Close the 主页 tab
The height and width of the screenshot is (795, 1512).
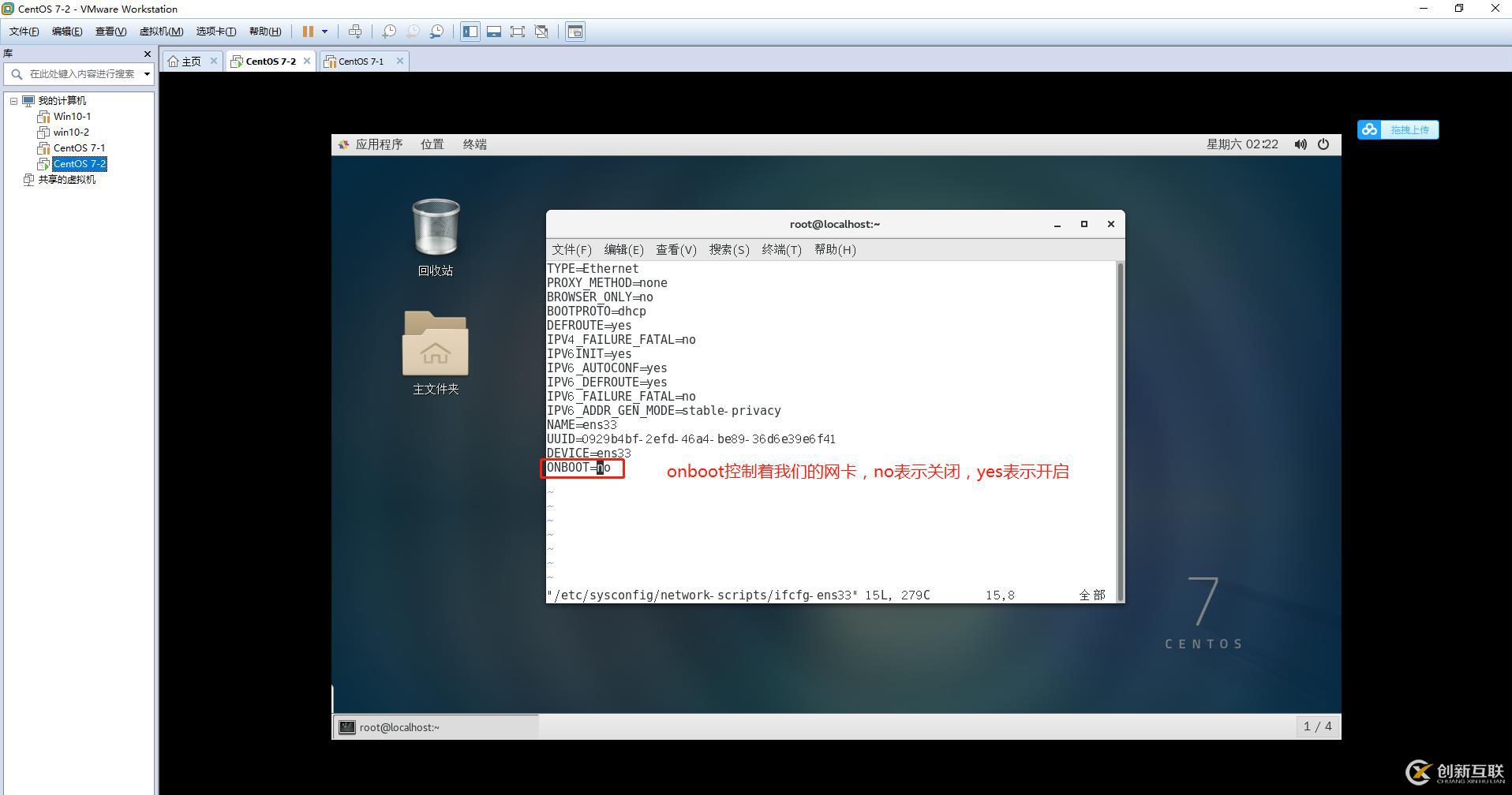point(213,61)
